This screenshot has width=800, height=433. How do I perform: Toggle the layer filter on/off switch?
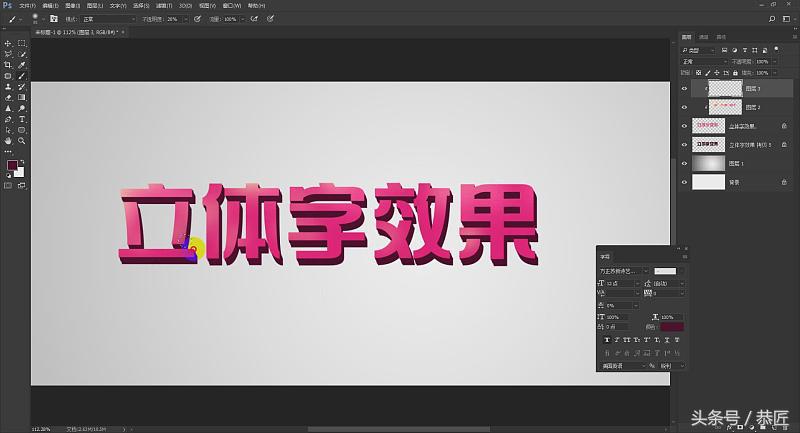777,49
